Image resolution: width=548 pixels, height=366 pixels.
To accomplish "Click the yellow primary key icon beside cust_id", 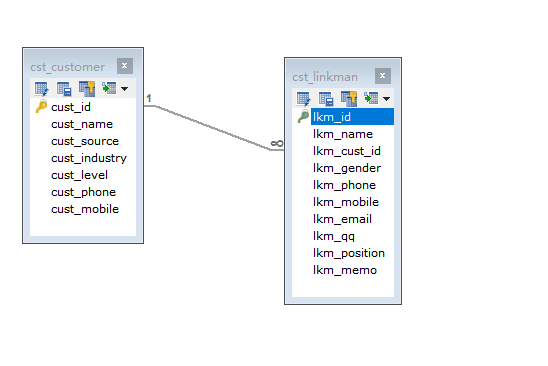I will pyautogui.click(x=41, y=106).
